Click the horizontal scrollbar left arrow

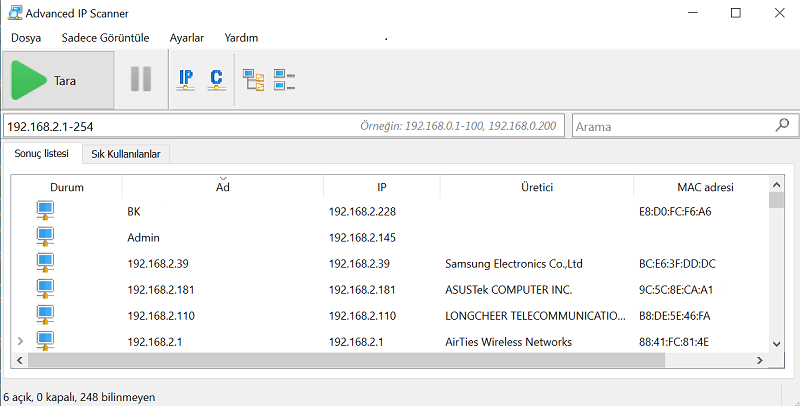[x=20, y=360]
